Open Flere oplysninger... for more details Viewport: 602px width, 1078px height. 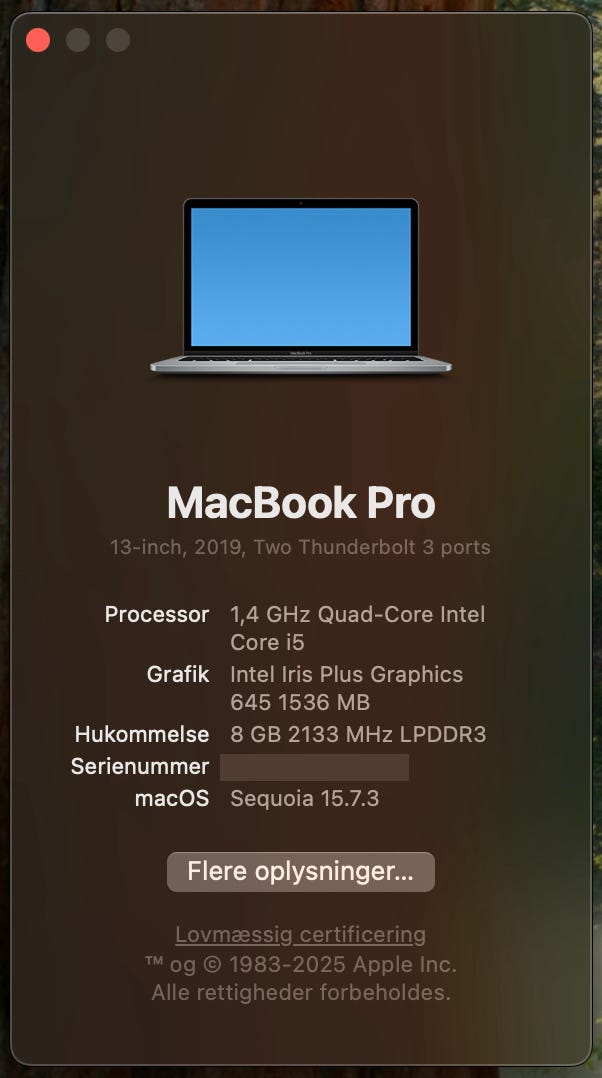301,872
